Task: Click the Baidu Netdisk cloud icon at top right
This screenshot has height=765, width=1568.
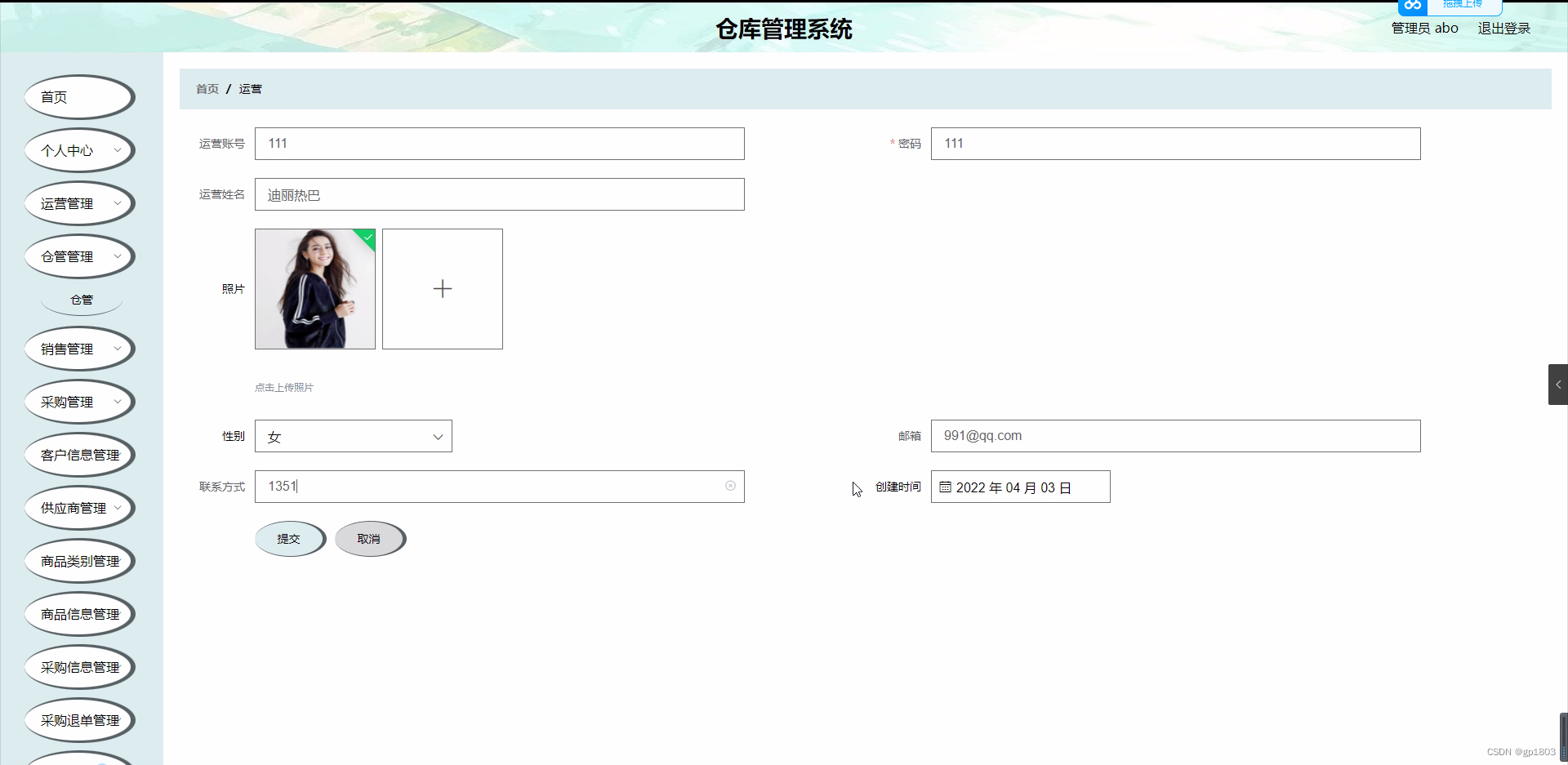Action: click(x=1412, y=7)
